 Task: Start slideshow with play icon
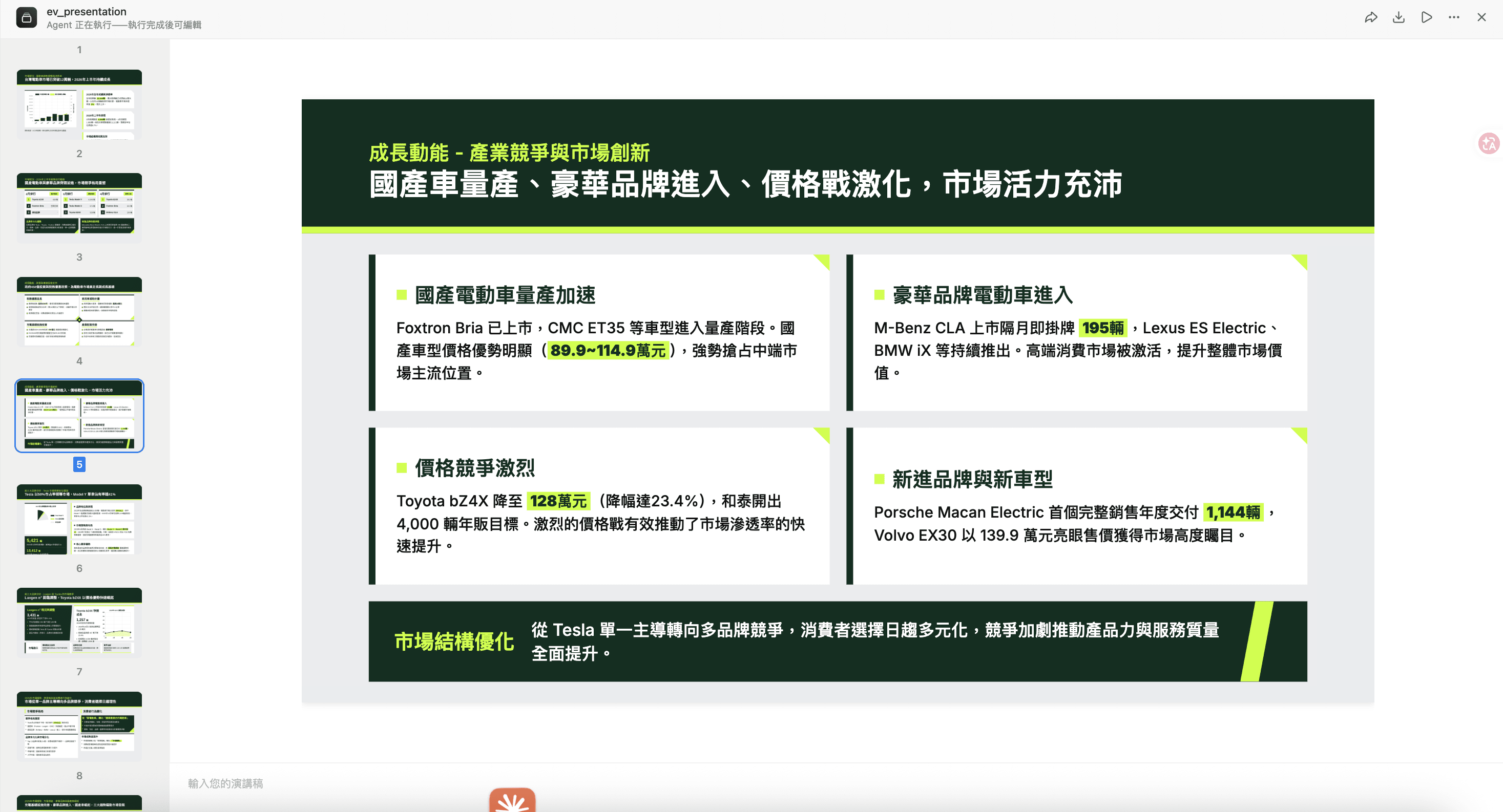point(1427,17)
